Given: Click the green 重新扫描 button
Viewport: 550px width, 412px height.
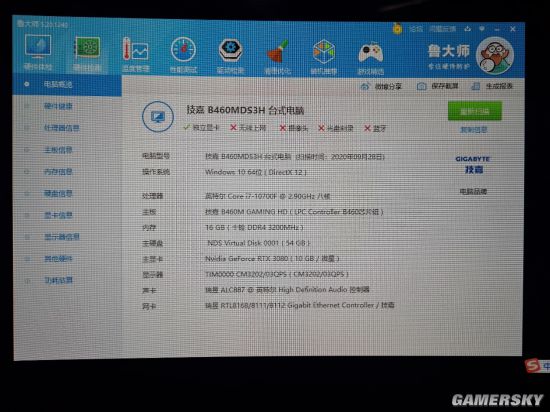Looking at the screenshot, I should click(x=475, y=111).
